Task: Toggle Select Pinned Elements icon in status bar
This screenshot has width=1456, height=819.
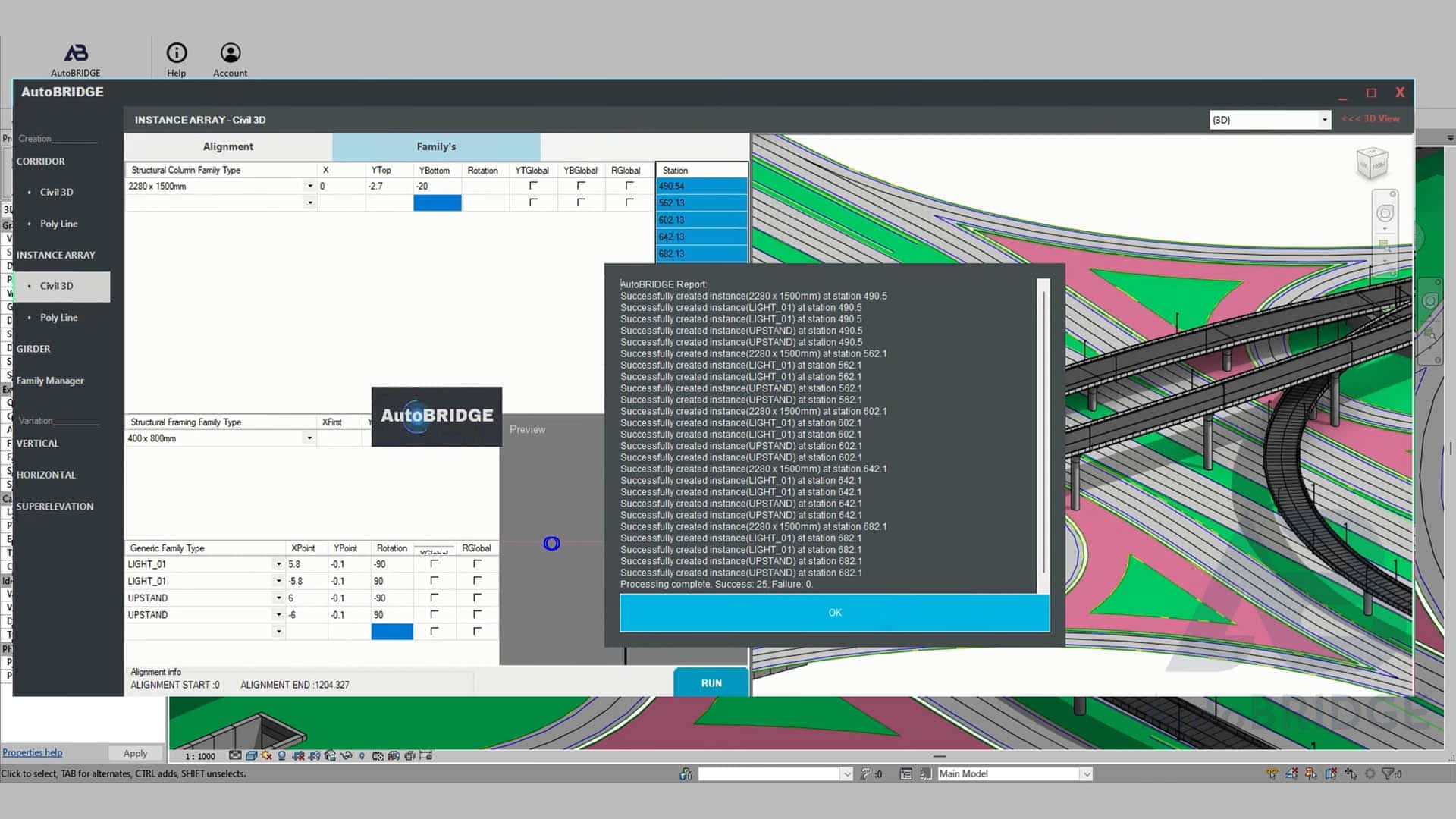Action: click(x=1311, y=773)
